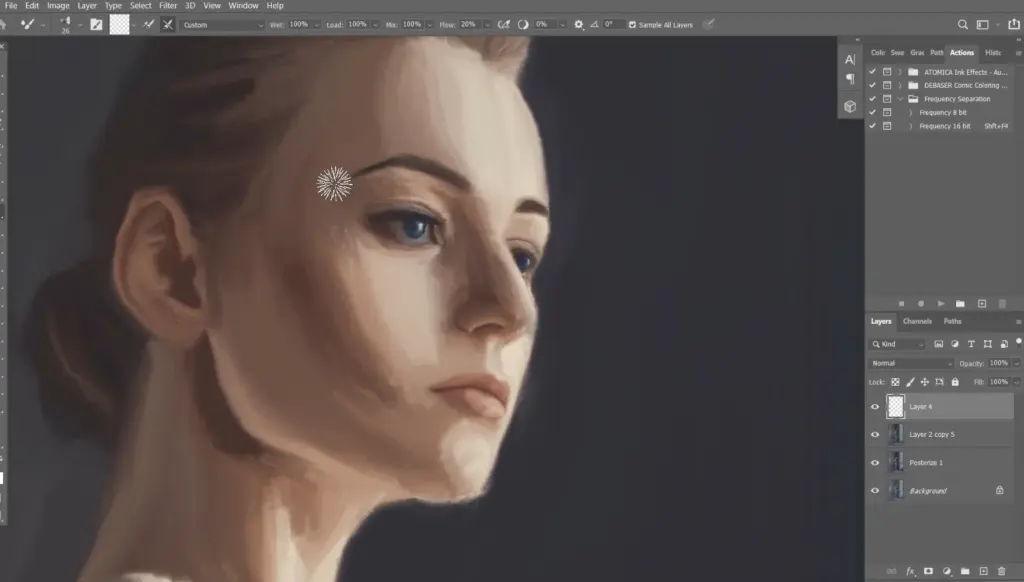Click the Play selection icon in Actions panel
The width and height of the screenshot is (1024, 582).
tap(941, 303)
